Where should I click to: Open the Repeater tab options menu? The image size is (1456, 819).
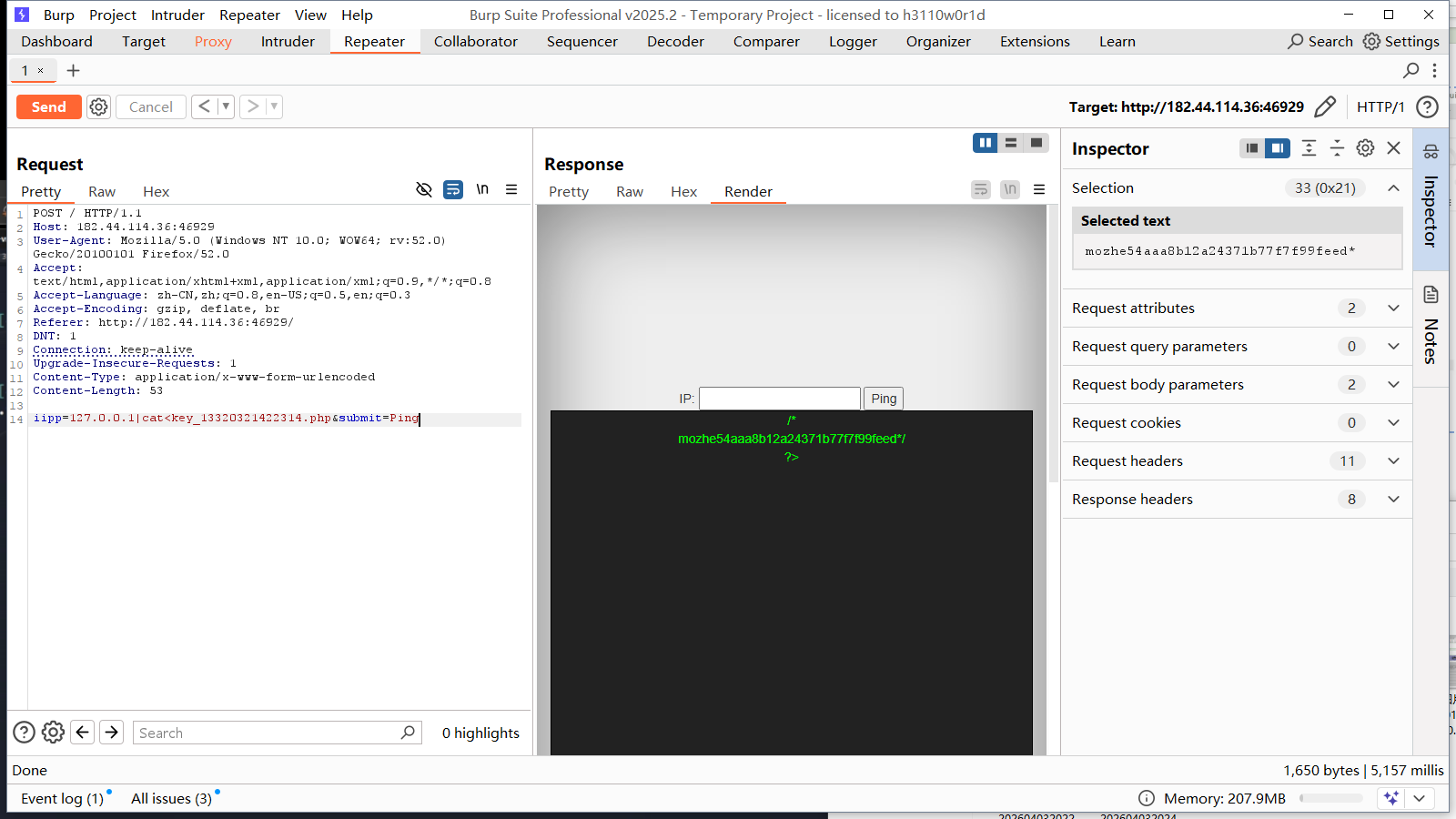coord(1434,70)
